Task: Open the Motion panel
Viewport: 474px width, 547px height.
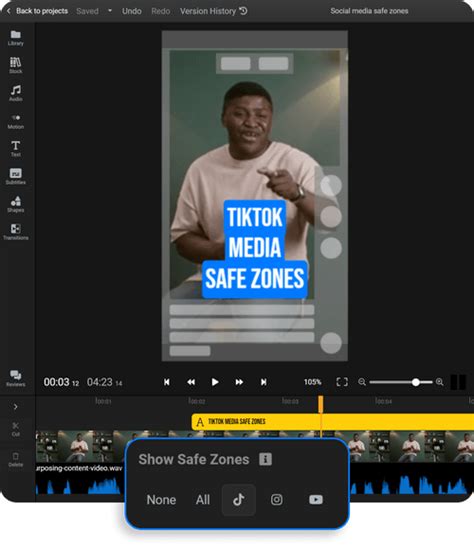Action: coord(16,121)
